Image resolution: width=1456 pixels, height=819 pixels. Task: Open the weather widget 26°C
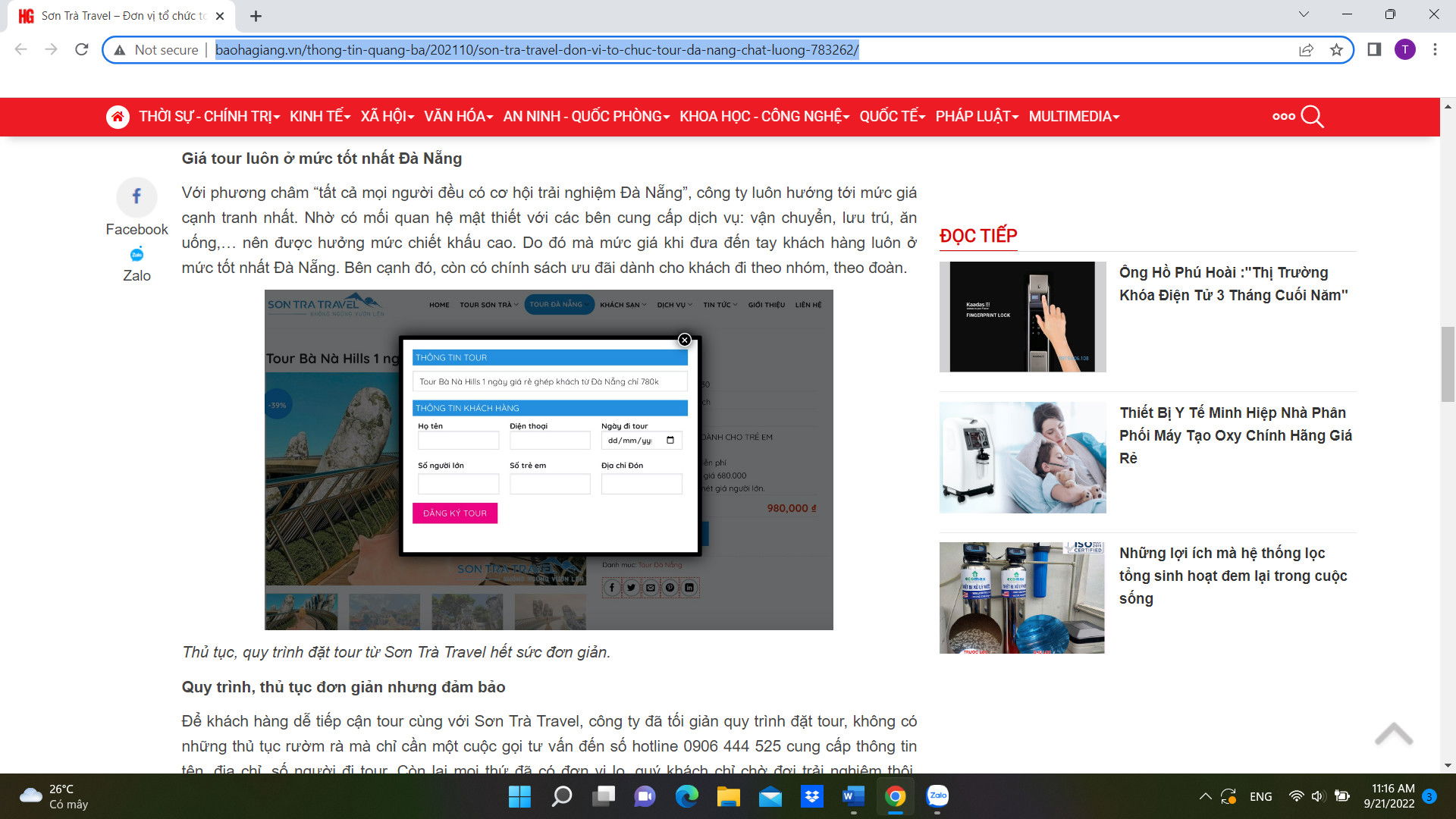(x=55, y=796)
